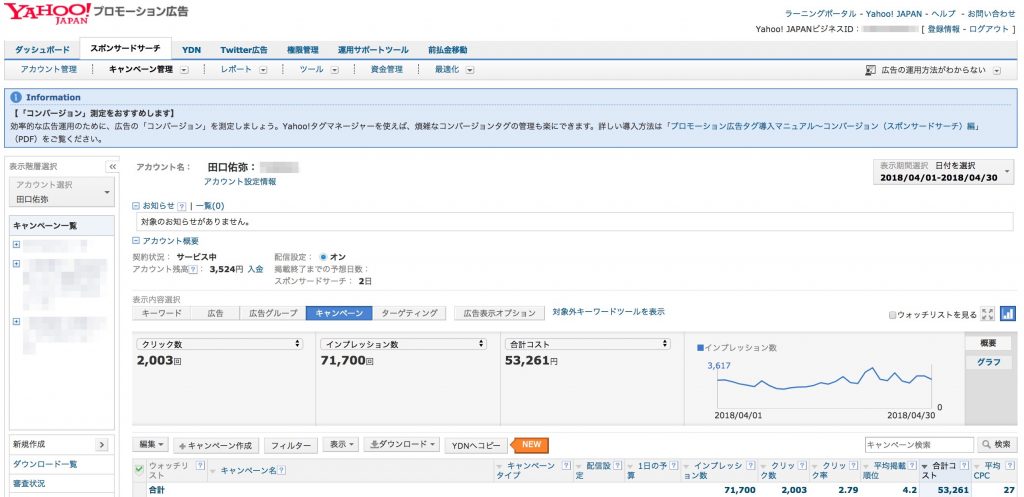Expand the second campaign tree node
The width and height of the screenshot is (1024, 497).
[x=16, y=264]
